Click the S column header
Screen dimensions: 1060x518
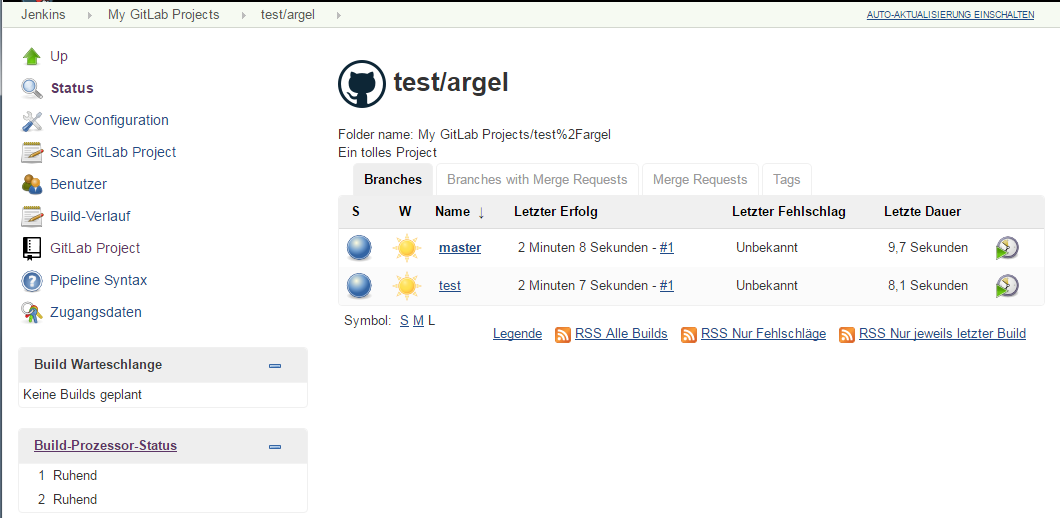pos(356,212)
